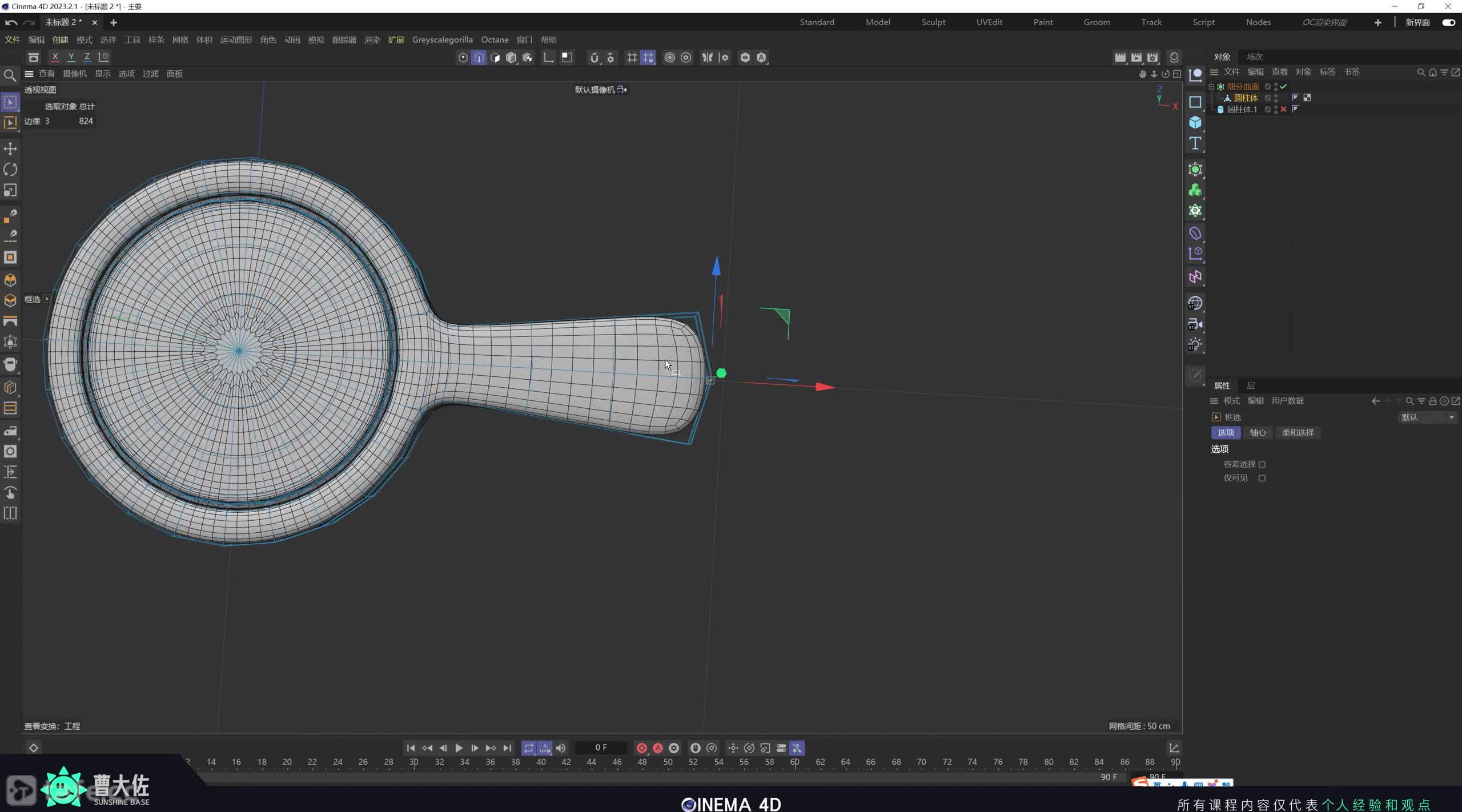The width and height of the screenshot is (1462, 812).
Task: Switch to the Sculpt layout tab
Action: [933, 22]
